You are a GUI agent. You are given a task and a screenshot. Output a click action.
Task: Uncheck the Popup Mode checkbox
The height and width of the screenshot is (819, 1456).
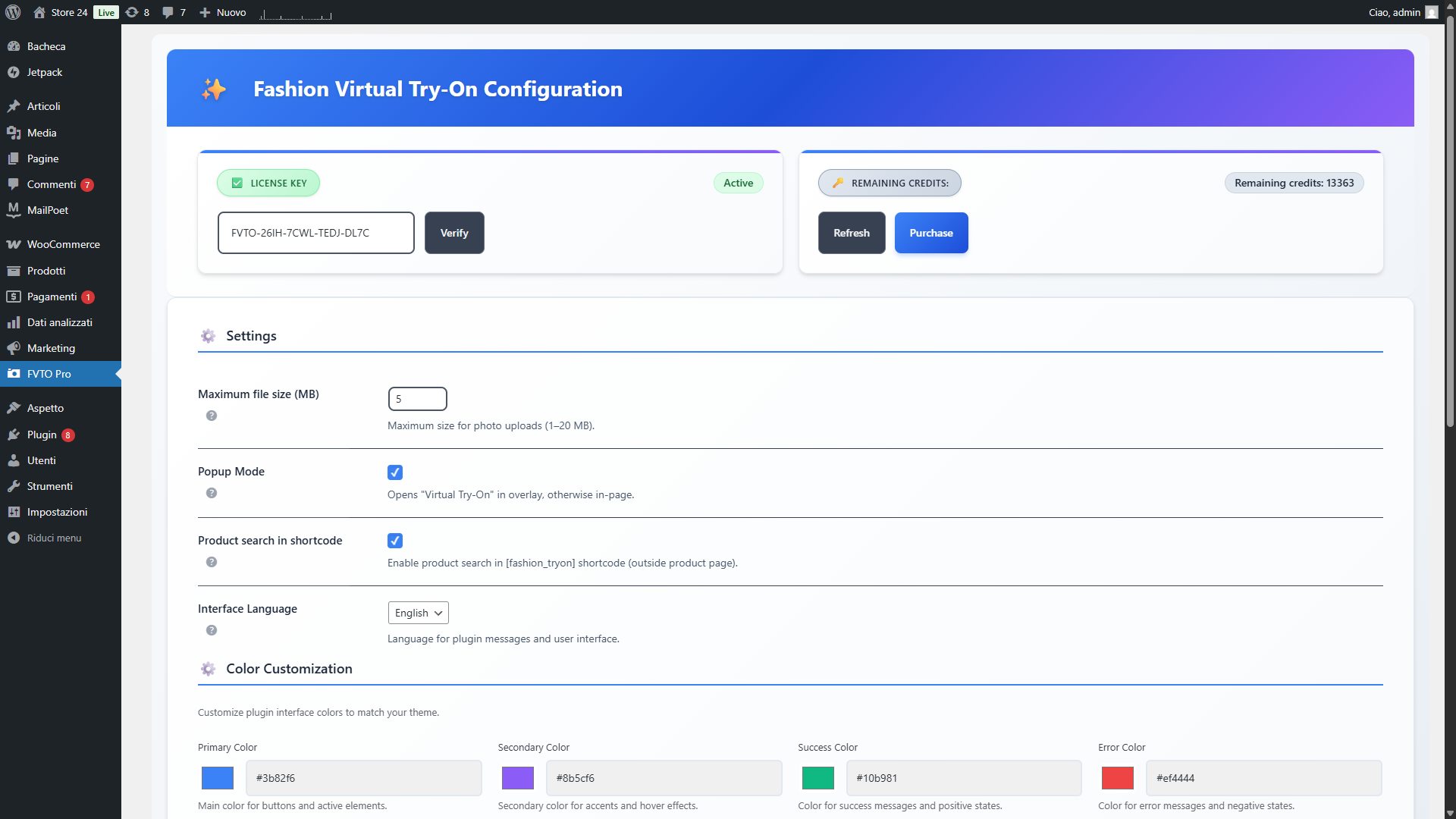click(395, 472)
